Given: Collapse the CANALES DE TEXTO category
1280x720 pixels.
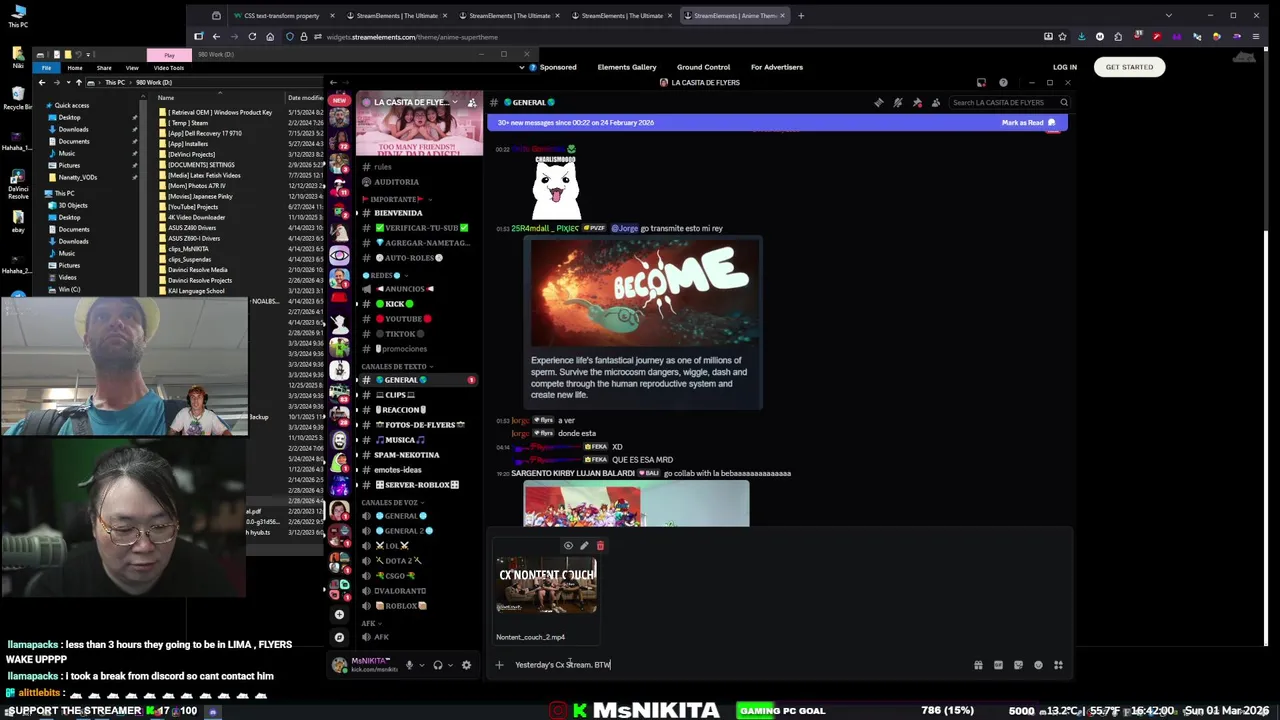Looking at the screenshot, I should pyautogui.click(x=397, y=366).
